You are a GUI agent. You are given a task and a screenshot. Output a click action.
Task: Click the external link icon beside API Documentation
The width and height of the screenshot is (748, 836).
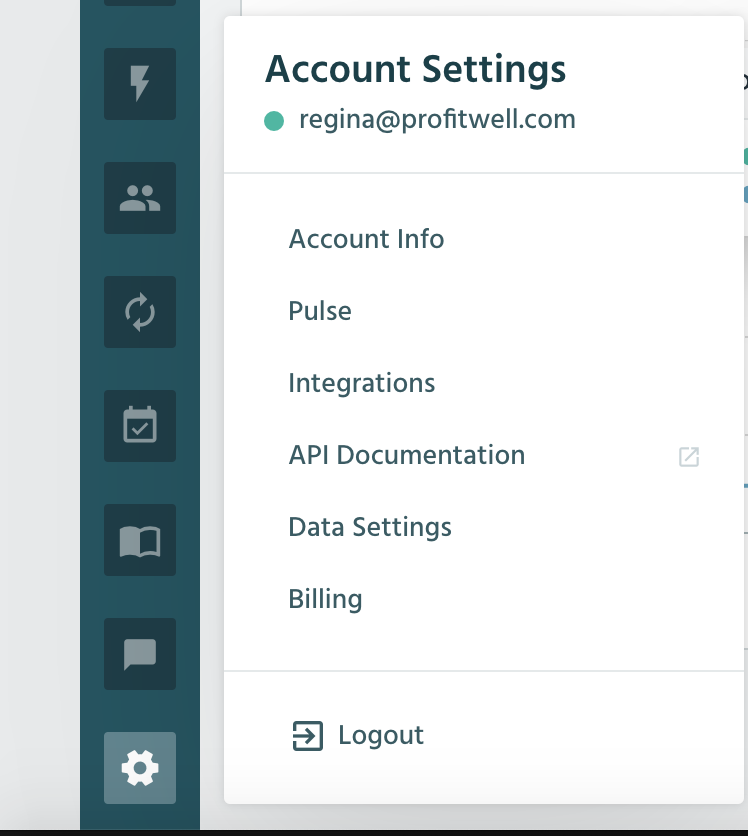tap(689, 457)
